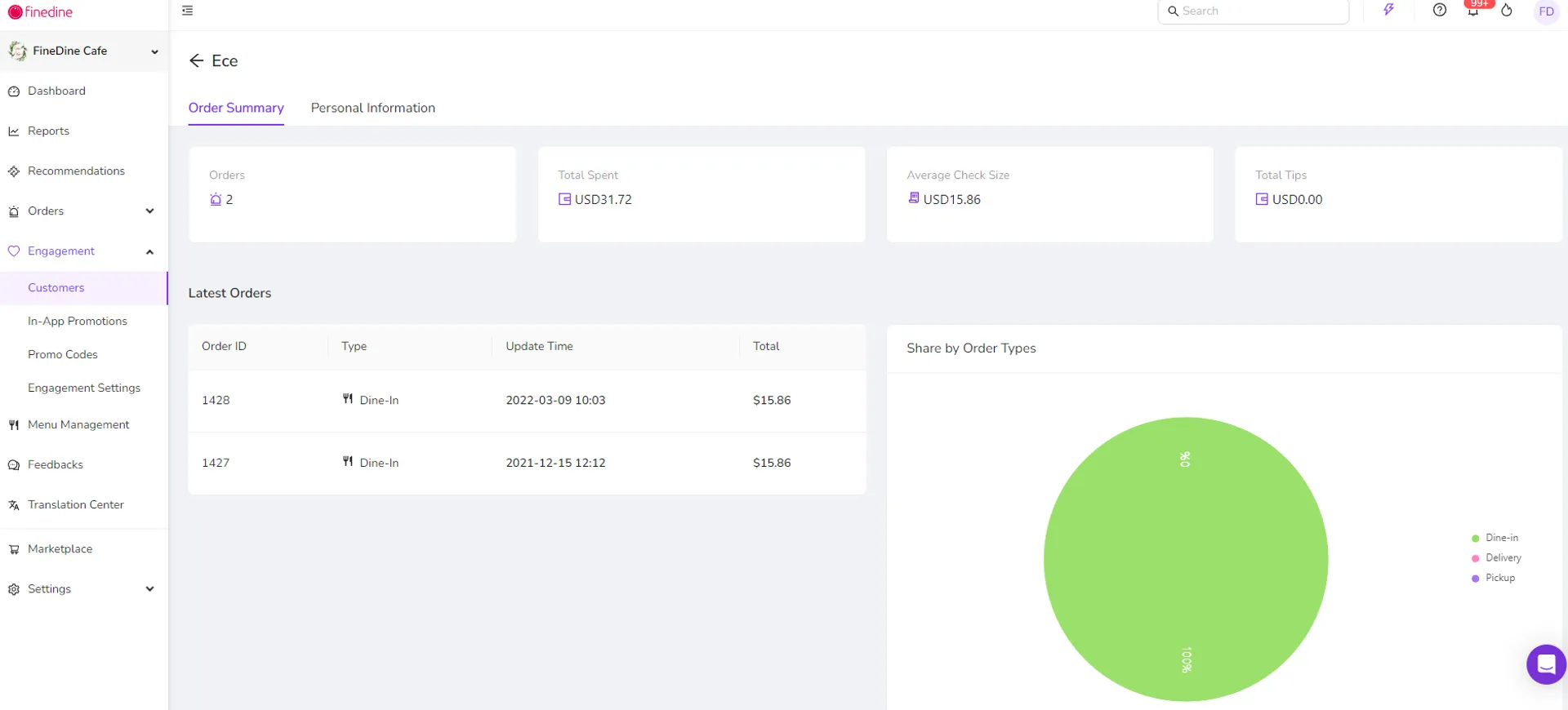1568x710 pixels.
Task: Switch to the Personal Information tab
Action: pyautogui.click(x=373, y=108)
